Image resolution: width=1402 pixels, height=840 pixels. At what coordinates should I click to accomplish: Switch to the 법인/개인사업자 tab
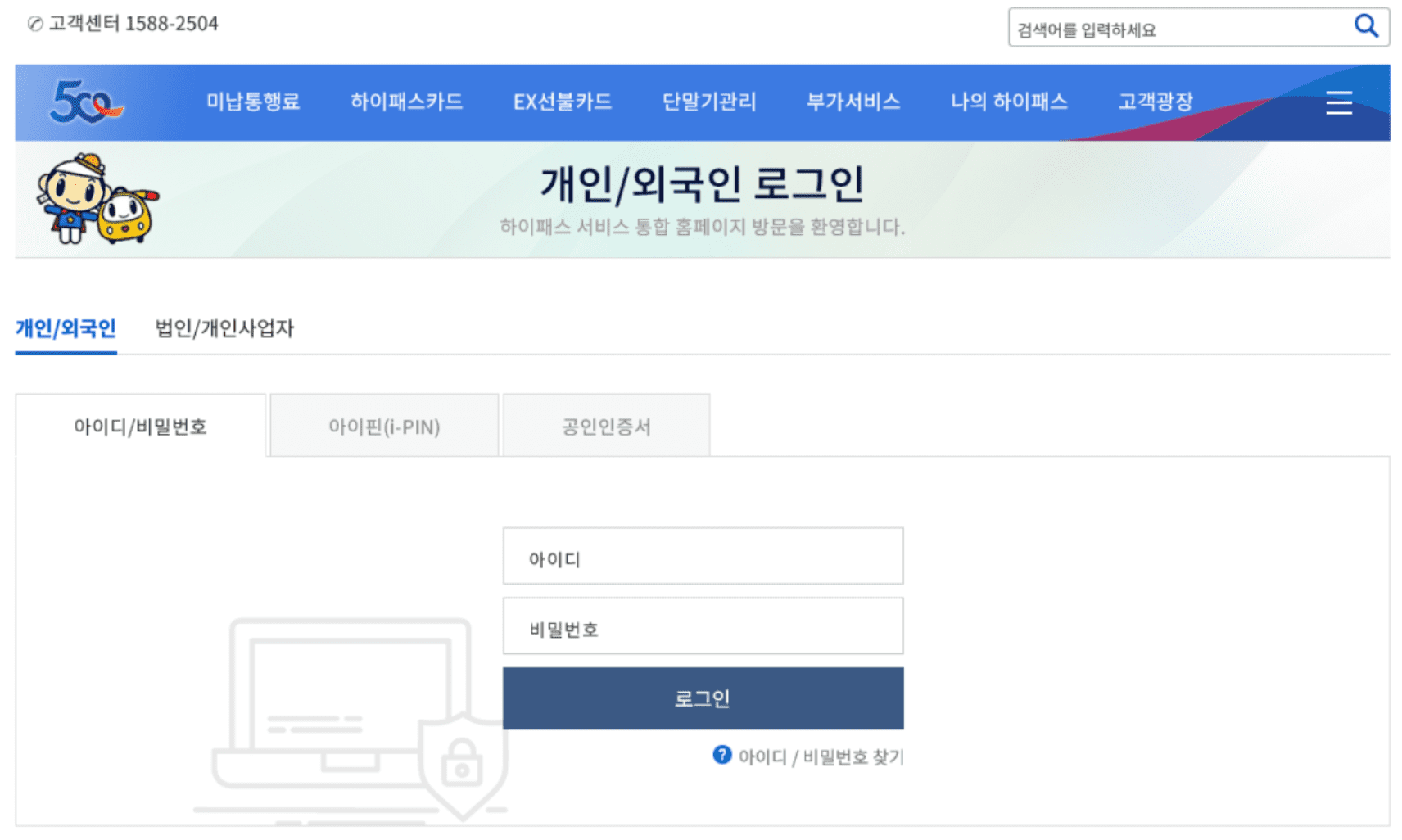pyautogui.click(x=224, y=328)
